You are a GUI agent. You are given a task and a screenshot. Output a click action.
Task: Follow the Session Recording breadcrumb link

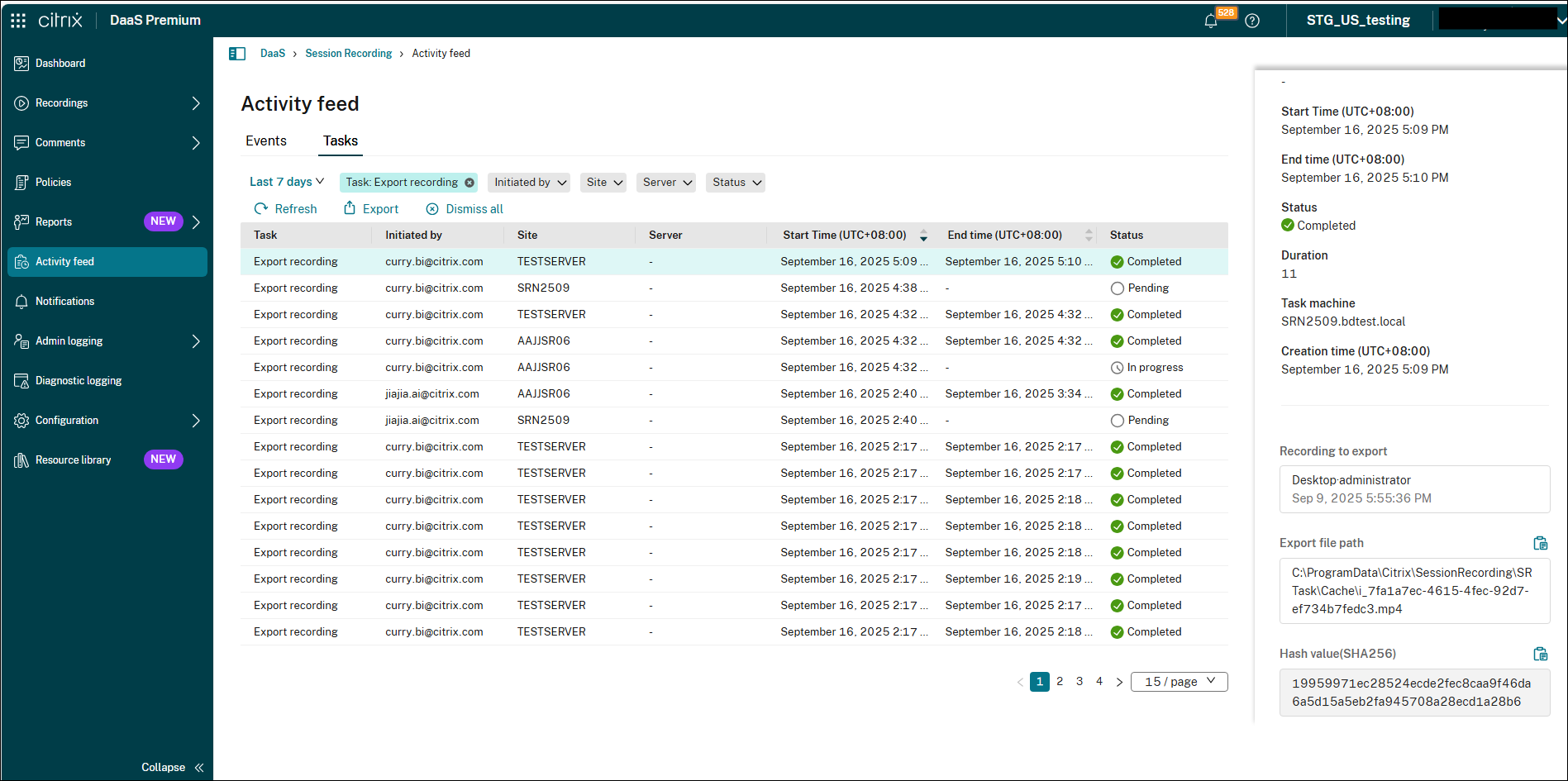348,54
